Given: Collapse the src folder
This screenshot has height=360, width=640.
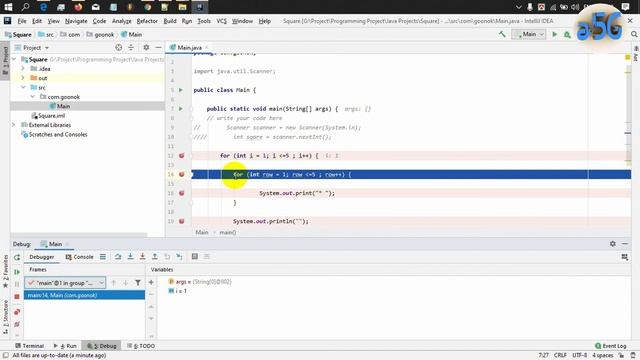Looking at the screenshot, I should point(23,87).
